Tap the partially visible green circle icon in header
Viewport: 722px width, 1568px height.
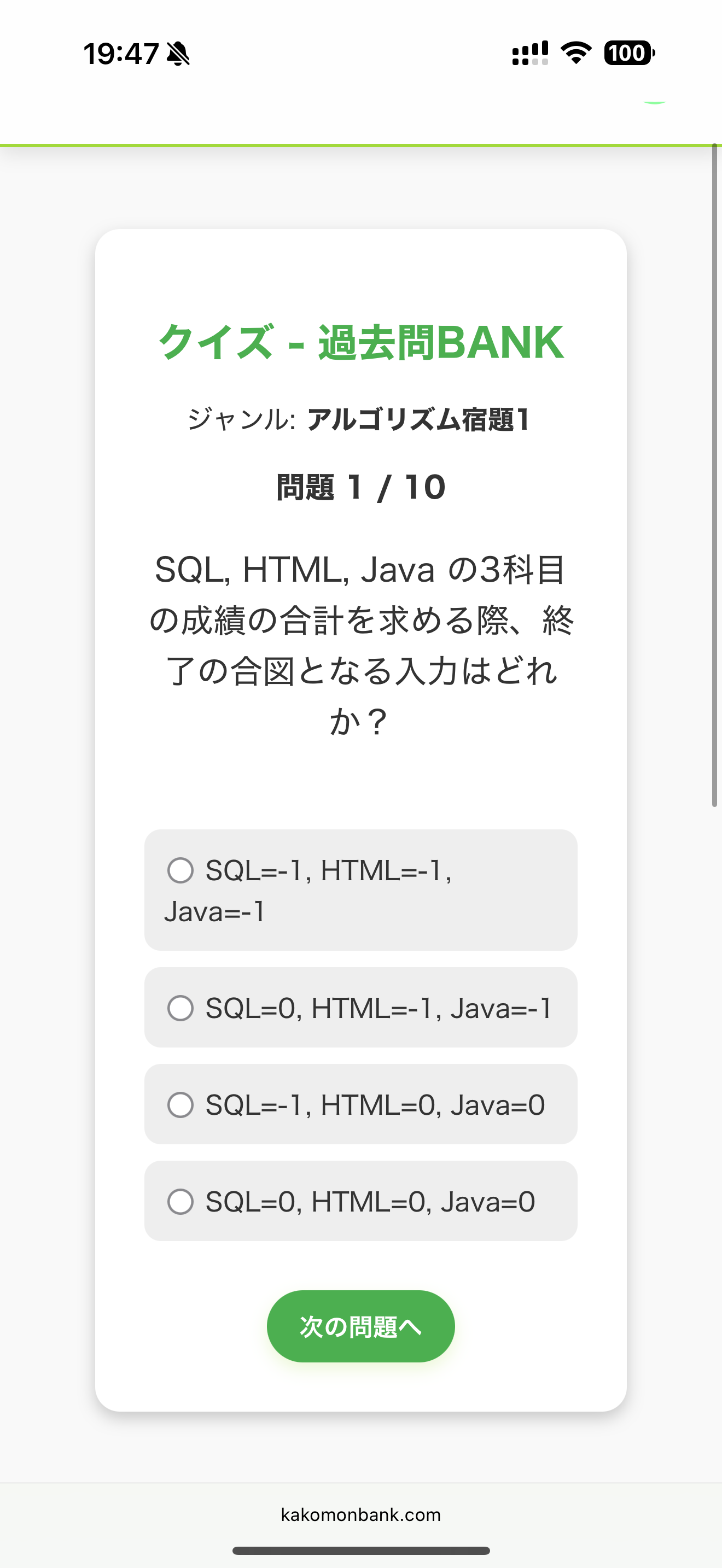click(655, 101)
